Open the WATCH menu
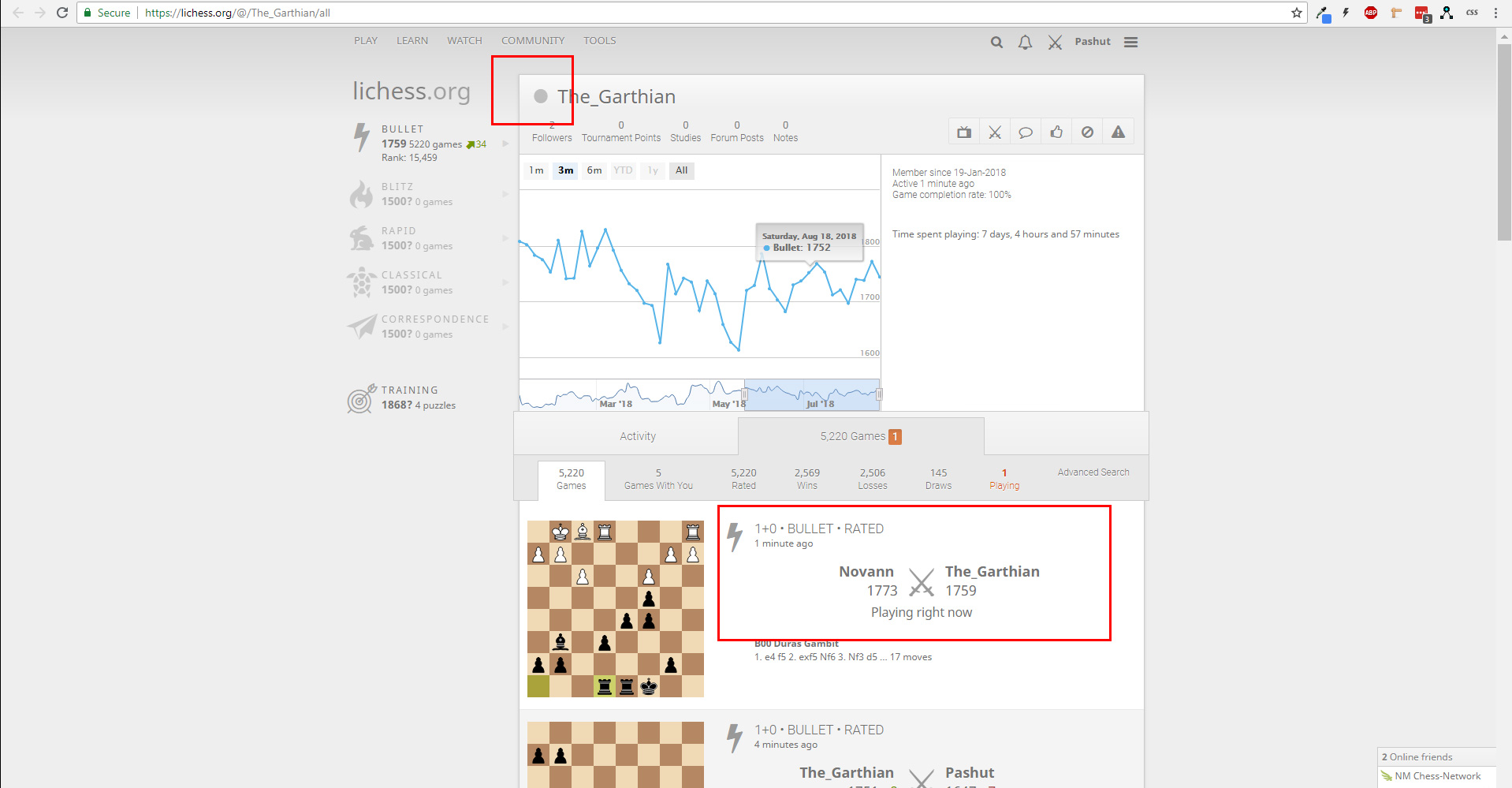This screenshot has height=788, width=1512. (x=464, y=41)
